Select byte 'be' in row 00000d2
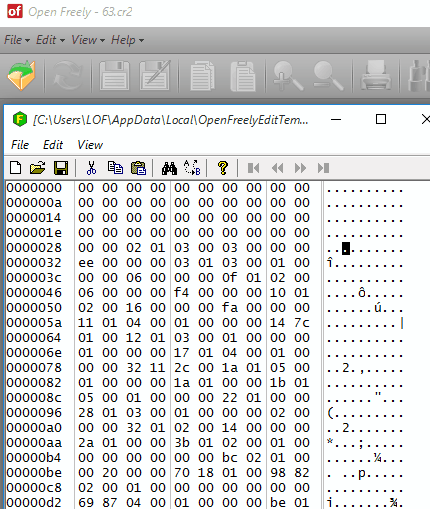Viewport: 430px width, 509px height. click(x=278, y=503)
